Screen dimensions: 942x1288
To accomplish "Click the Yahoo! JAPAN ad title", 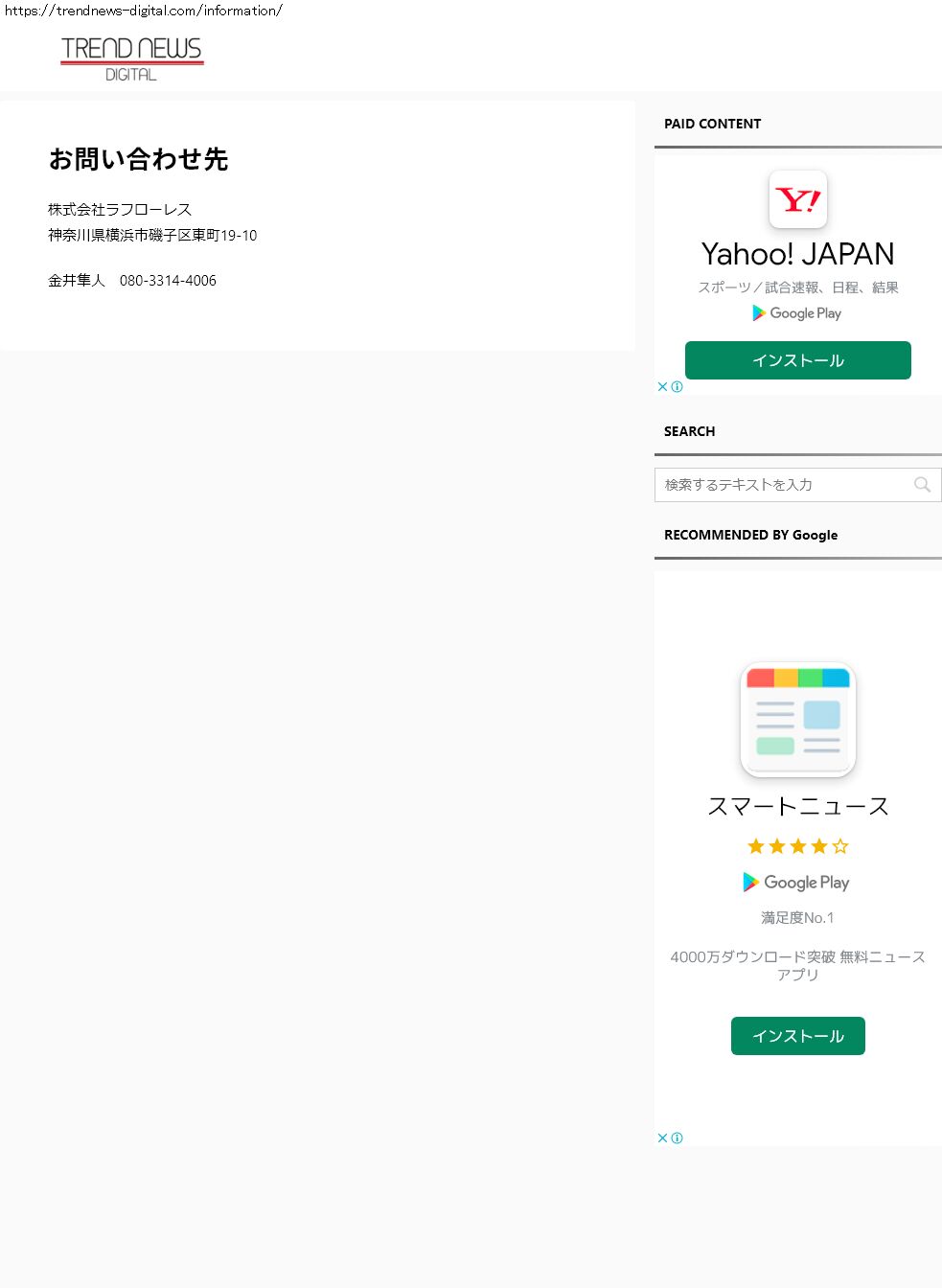I will tap(797, 254).
